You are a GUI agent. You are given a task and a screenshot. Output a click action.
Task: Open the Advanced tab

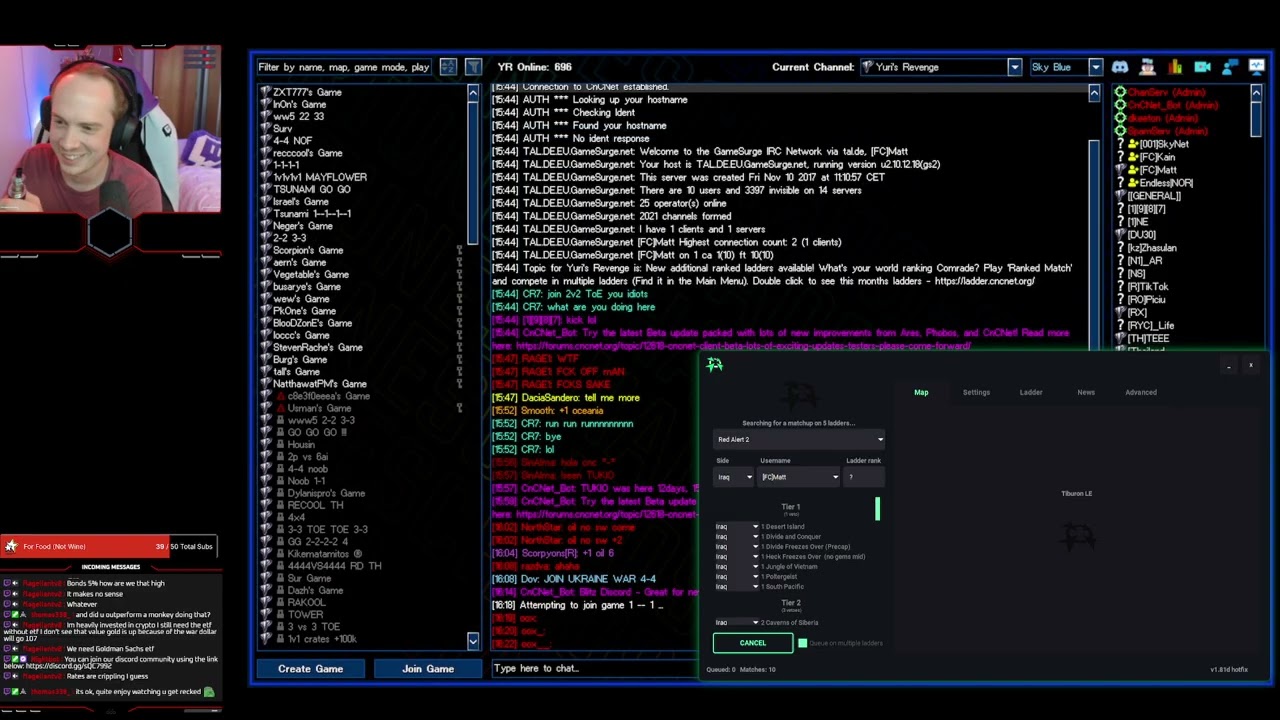click(1141, 392)
